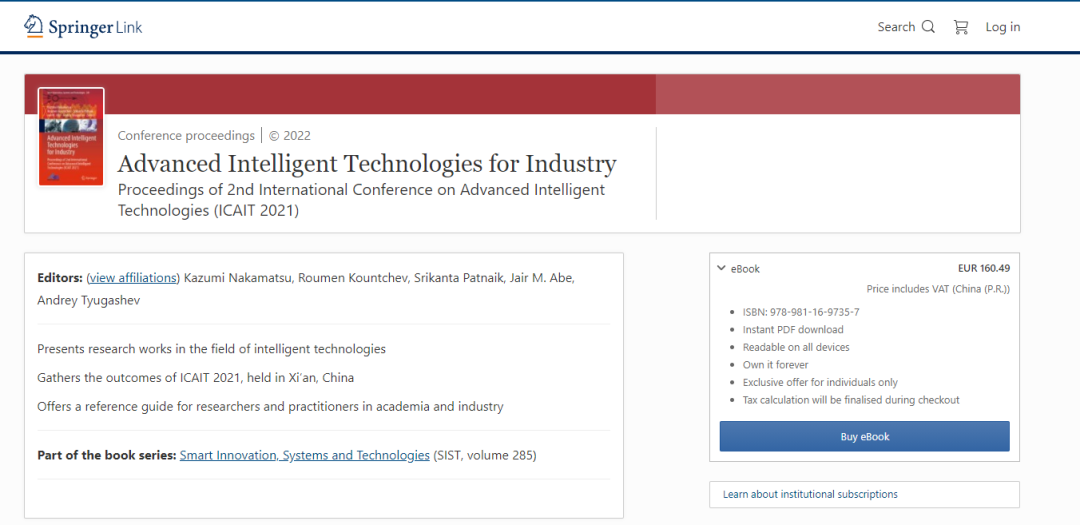Click Tax calculation will be finalised text

[x=851, y=400]
